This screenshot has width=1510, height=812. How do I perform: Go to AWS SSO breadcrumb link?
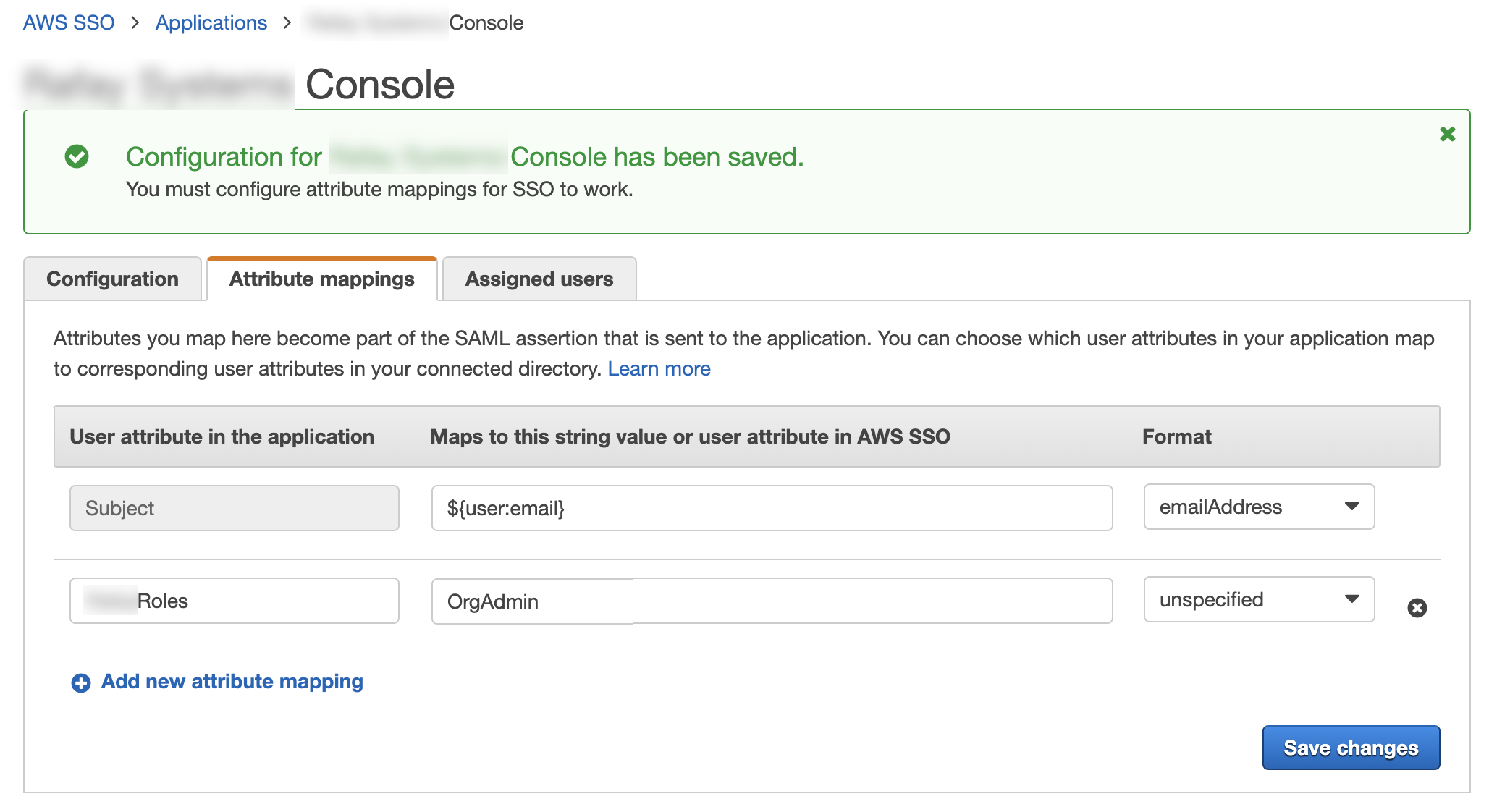69,22
